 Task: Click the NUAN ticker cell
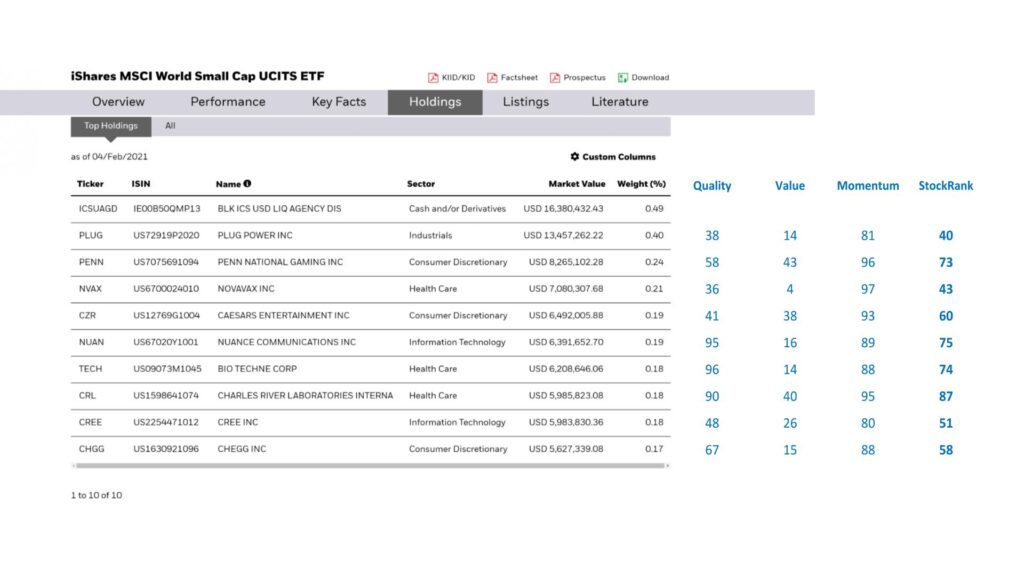tap(91, 342)
